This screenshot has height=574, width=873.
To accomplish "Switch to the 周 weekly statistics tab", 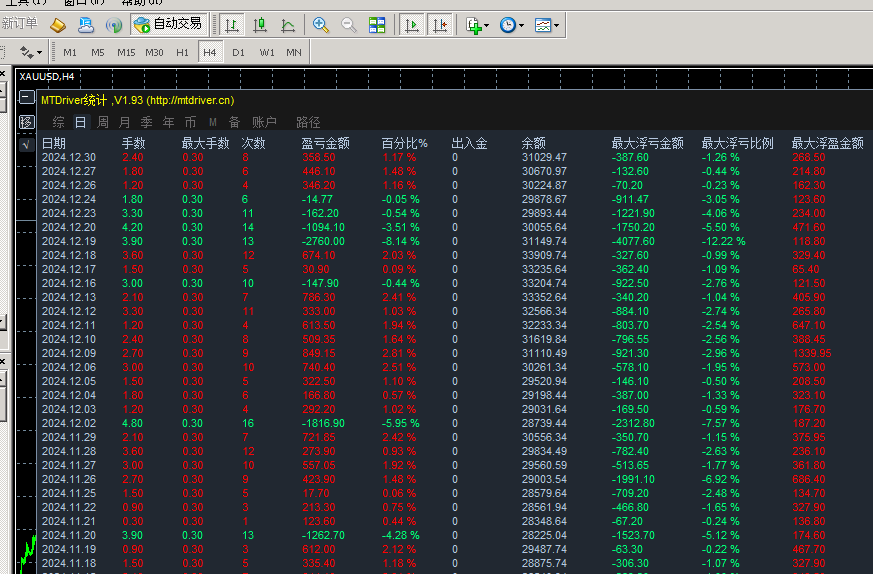I will [103, 122].
